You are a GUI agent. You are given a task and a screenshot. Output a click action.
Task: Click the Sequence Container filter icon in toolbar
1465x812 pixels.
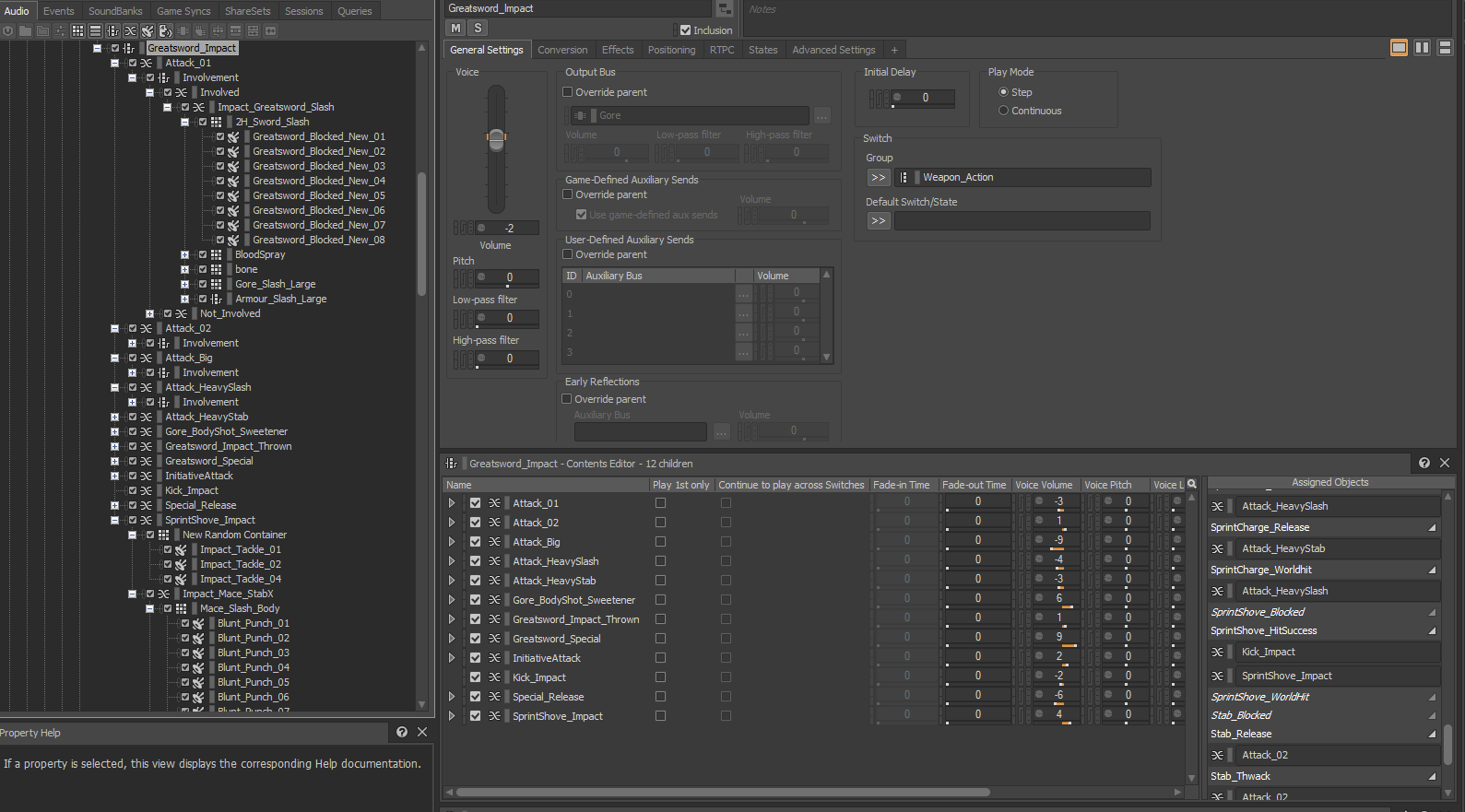[x=95, y=30]
